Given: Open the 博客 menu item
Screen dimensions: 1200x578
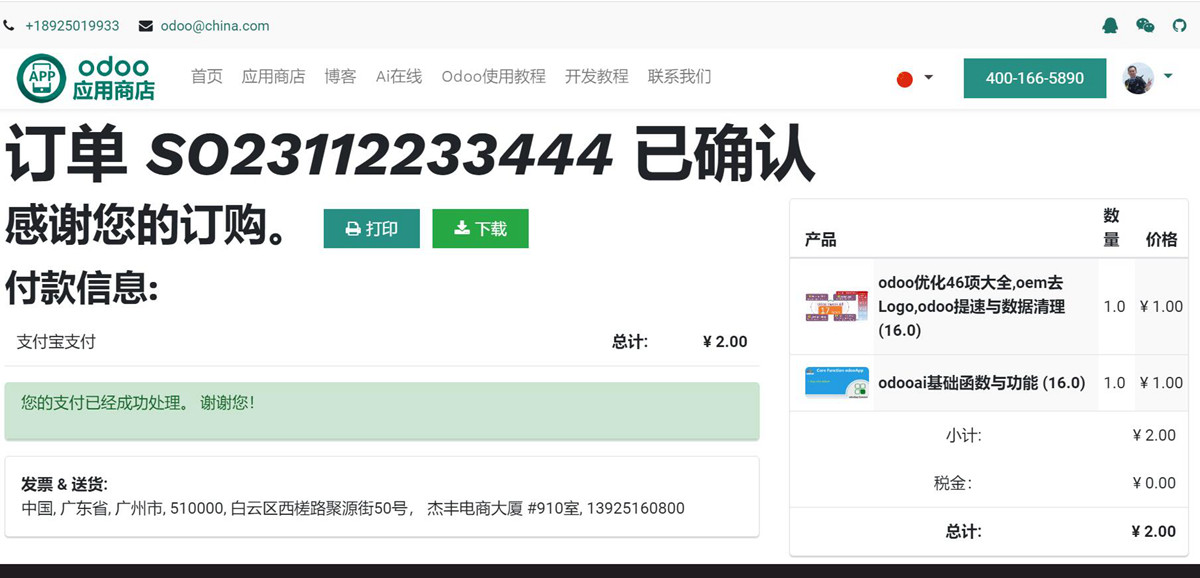Looking at the screenshot, I should 340,76.
